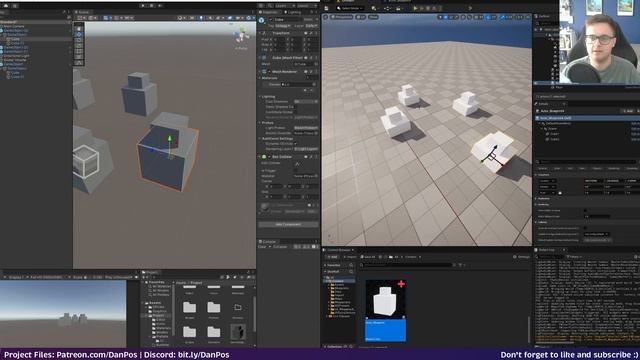
Task: Select Global Volume in Unity Hierarchy
Action: tap(15, 60)
